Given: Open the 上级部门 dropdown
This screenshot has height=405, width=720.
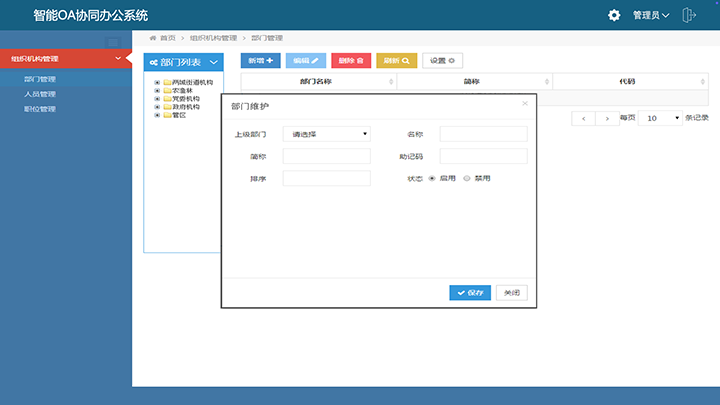Looking at the screenshot, I should (326, 133).
